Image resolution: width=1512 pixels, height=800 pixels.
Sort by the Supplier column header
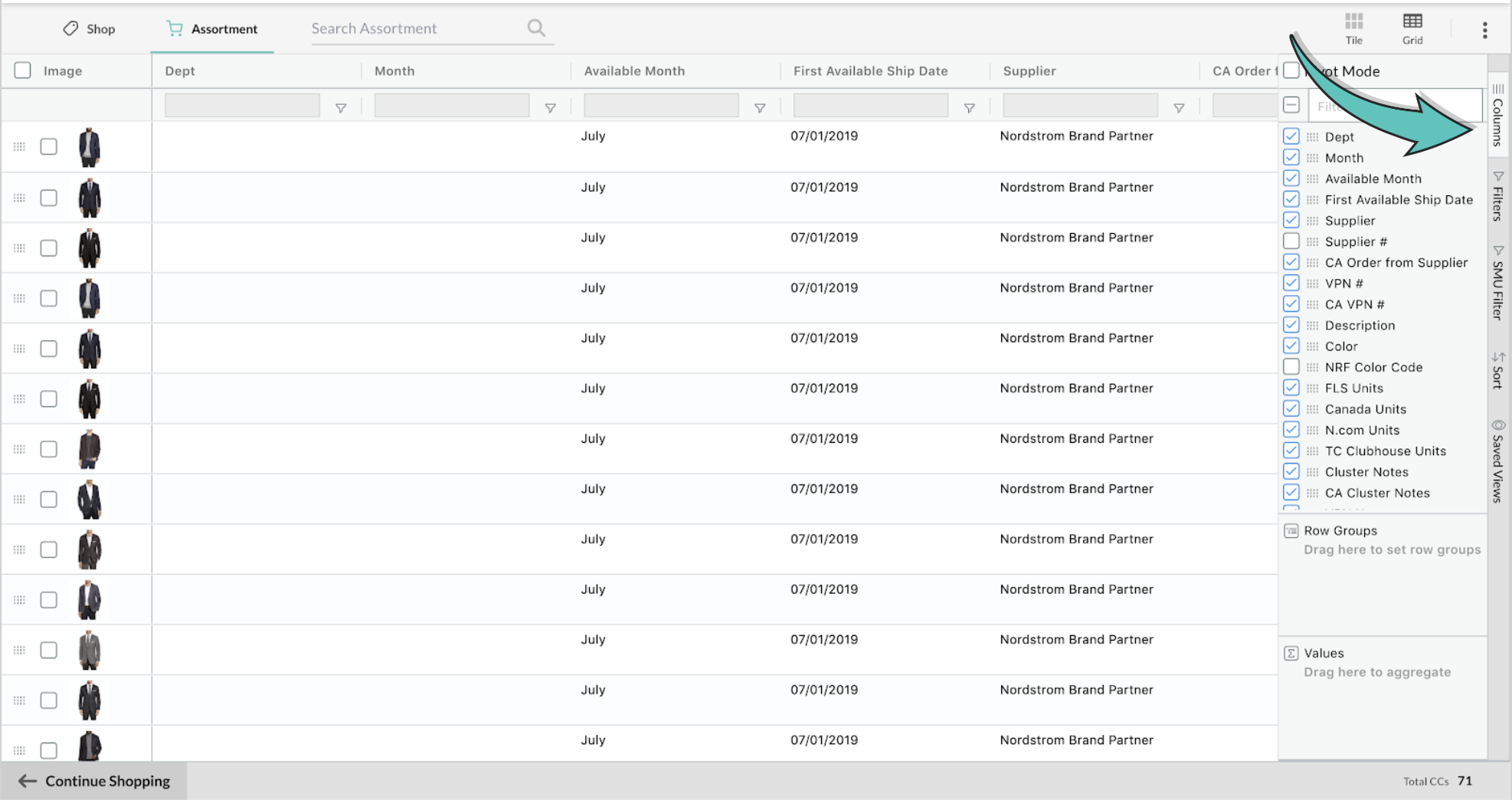tap(1029, 70)
